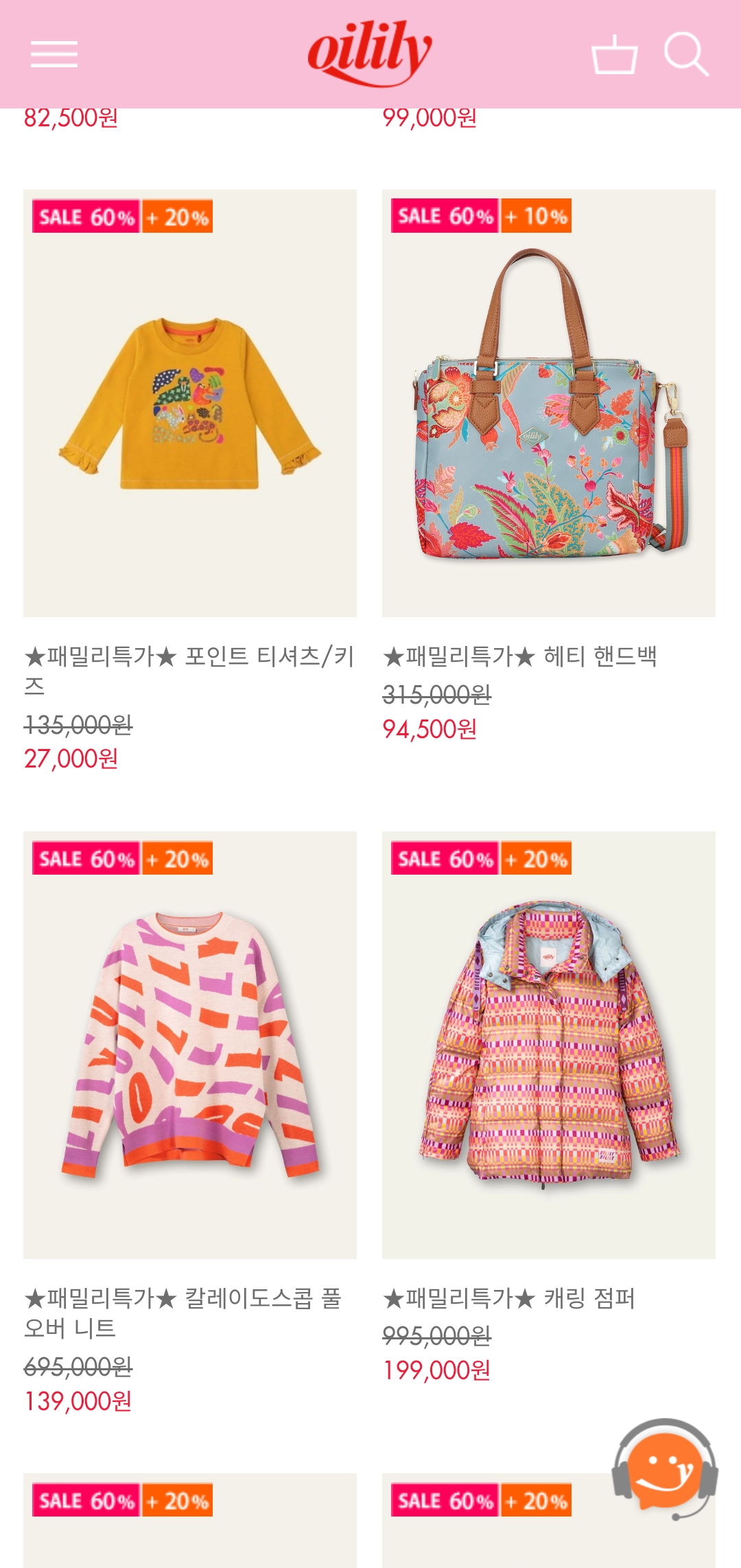Select the 199,000원 sale price
The width and height of the screenshot is (741, 1568).
tap(437, 1370)
